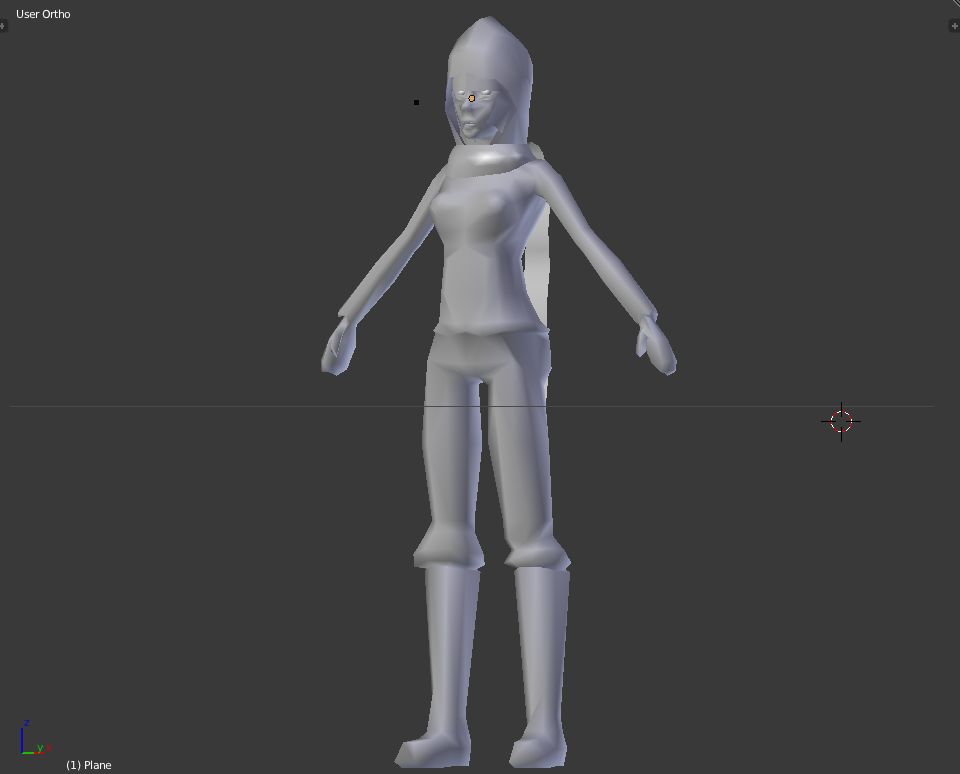Click the green Y axis label of gizmo

coord(40,748)
